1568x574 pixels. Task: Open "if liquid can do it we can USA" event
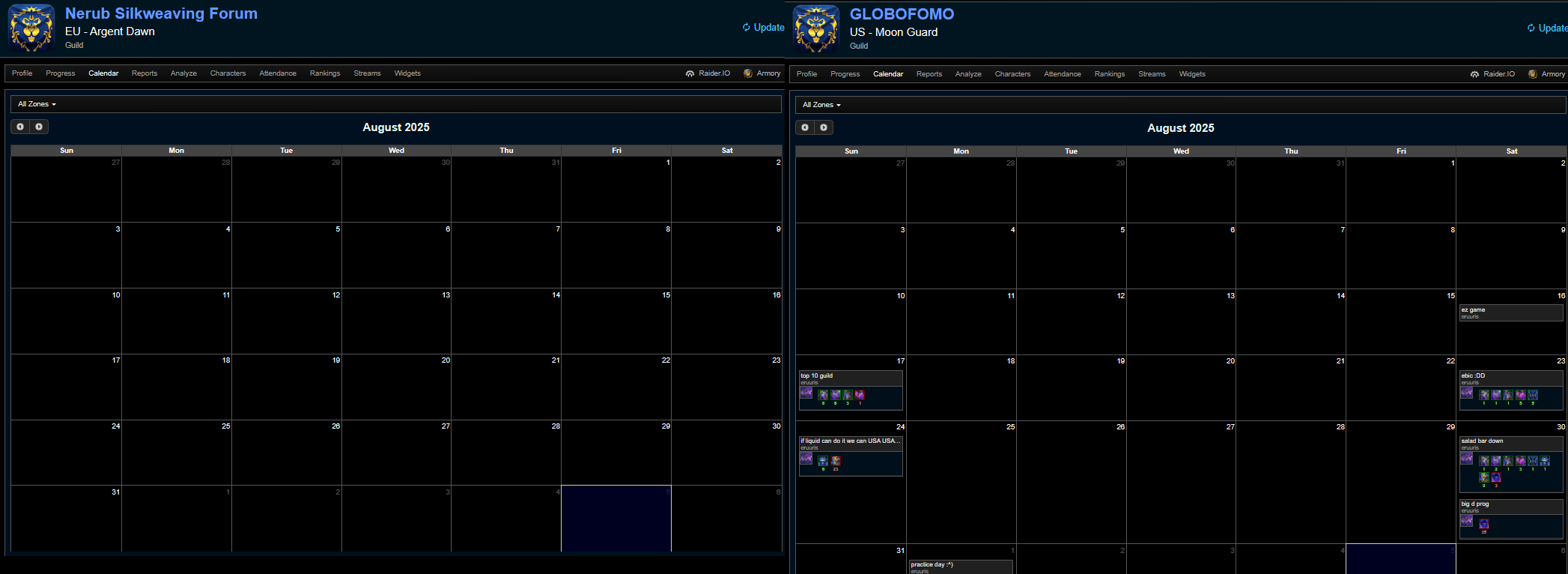point(850,441)
